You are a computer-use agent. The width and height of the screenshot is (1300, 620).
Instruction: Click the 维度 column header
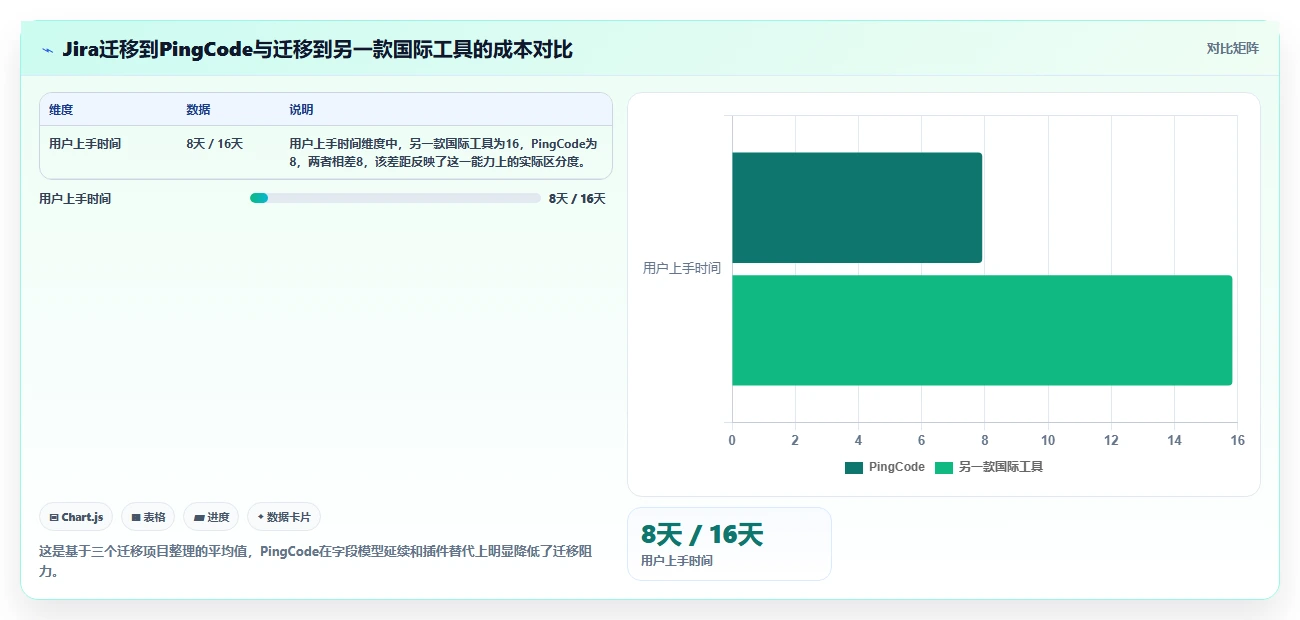[x=61, y=110]
